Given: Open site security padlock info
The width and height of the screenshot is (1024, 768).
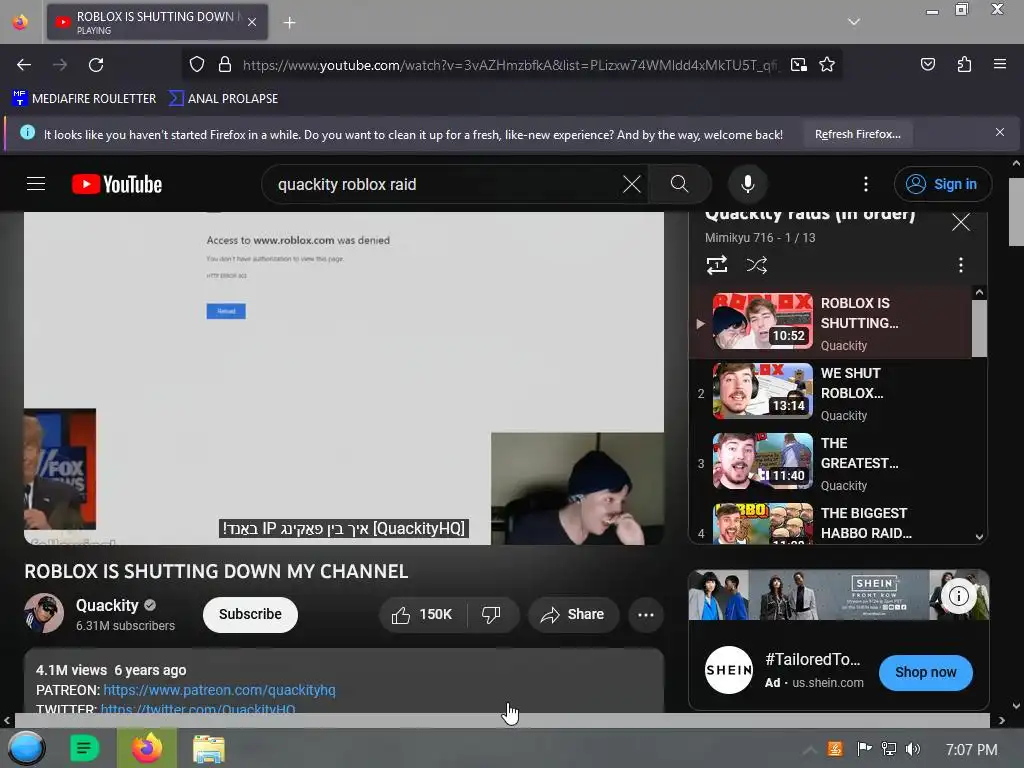Looking at the screenshot, I should pyautogui.click(x=225, y=65).
